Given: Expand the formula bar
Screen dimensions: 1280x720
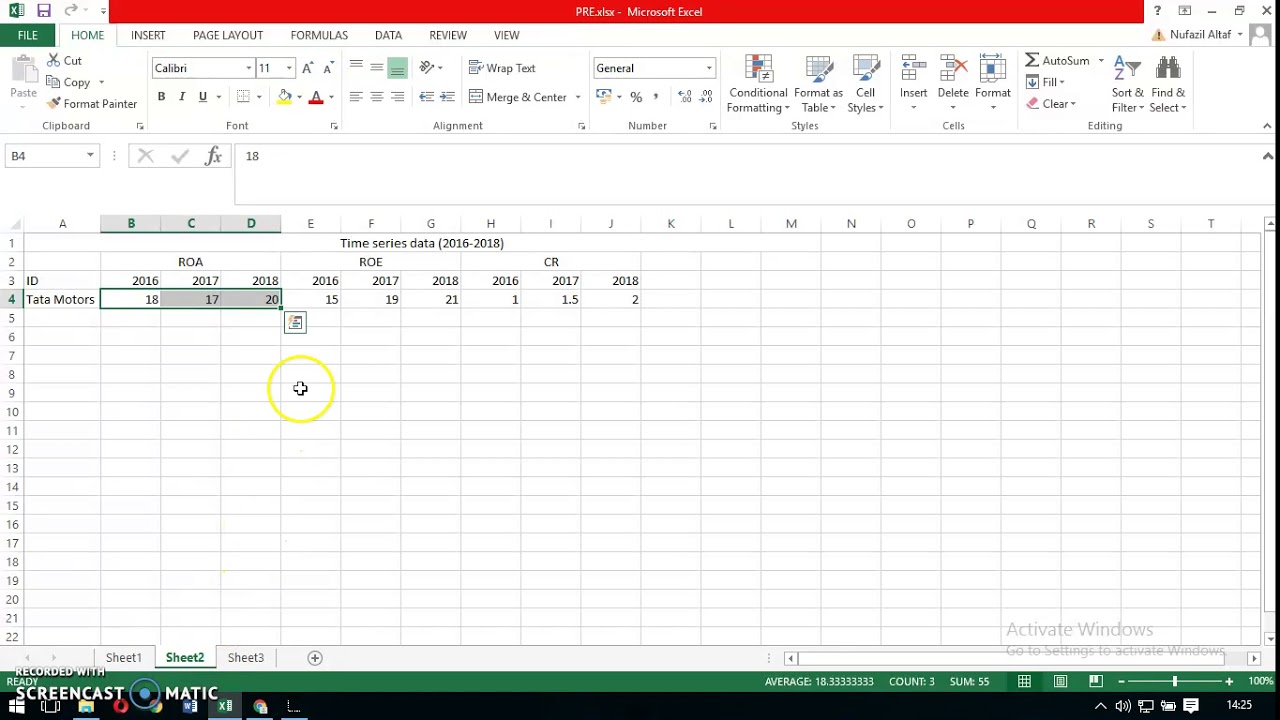Looking at the screenshot, I should pos(1267,156).
